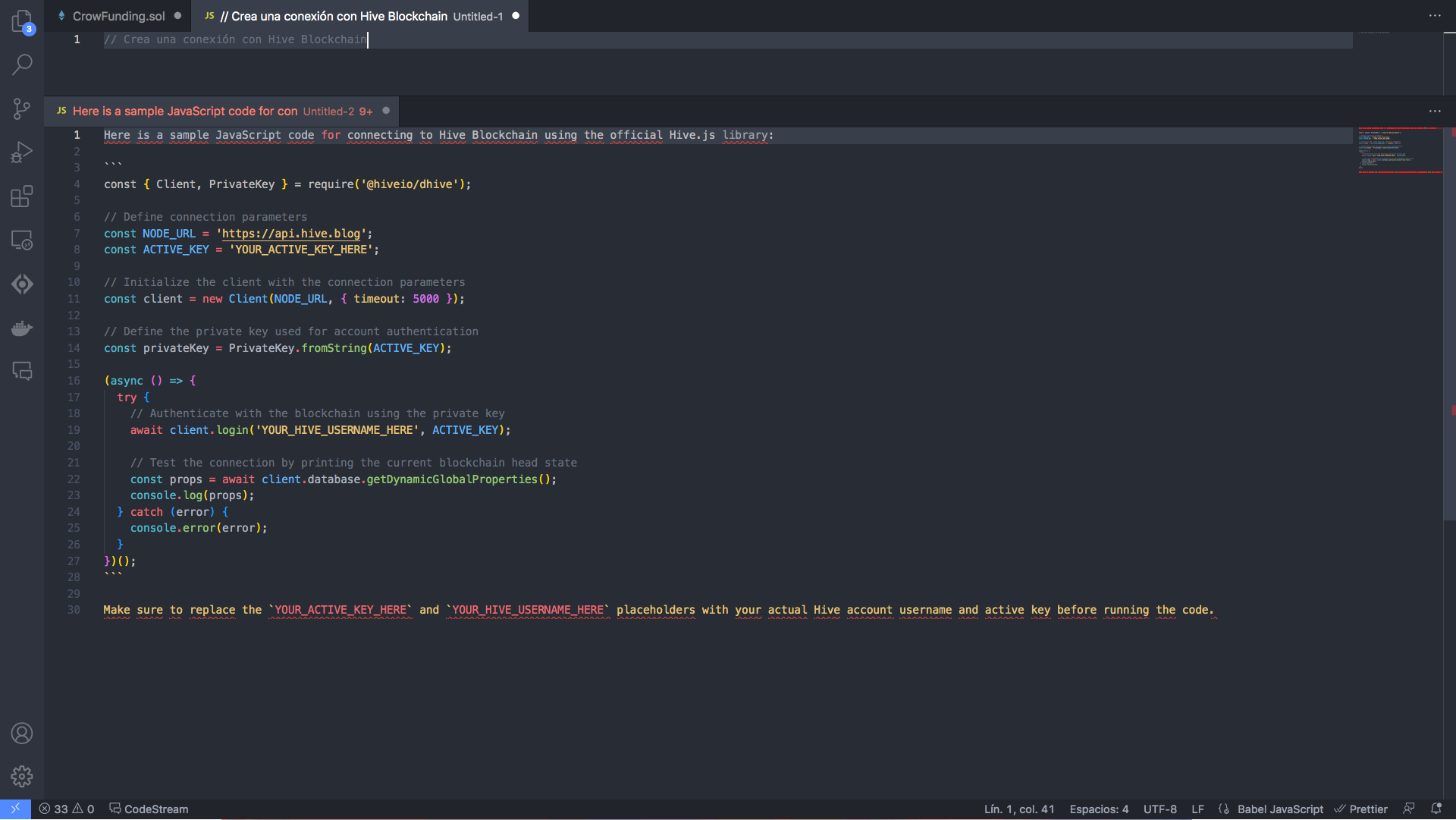
Task: Change file encoding UTF-8
Action: 1159,809
